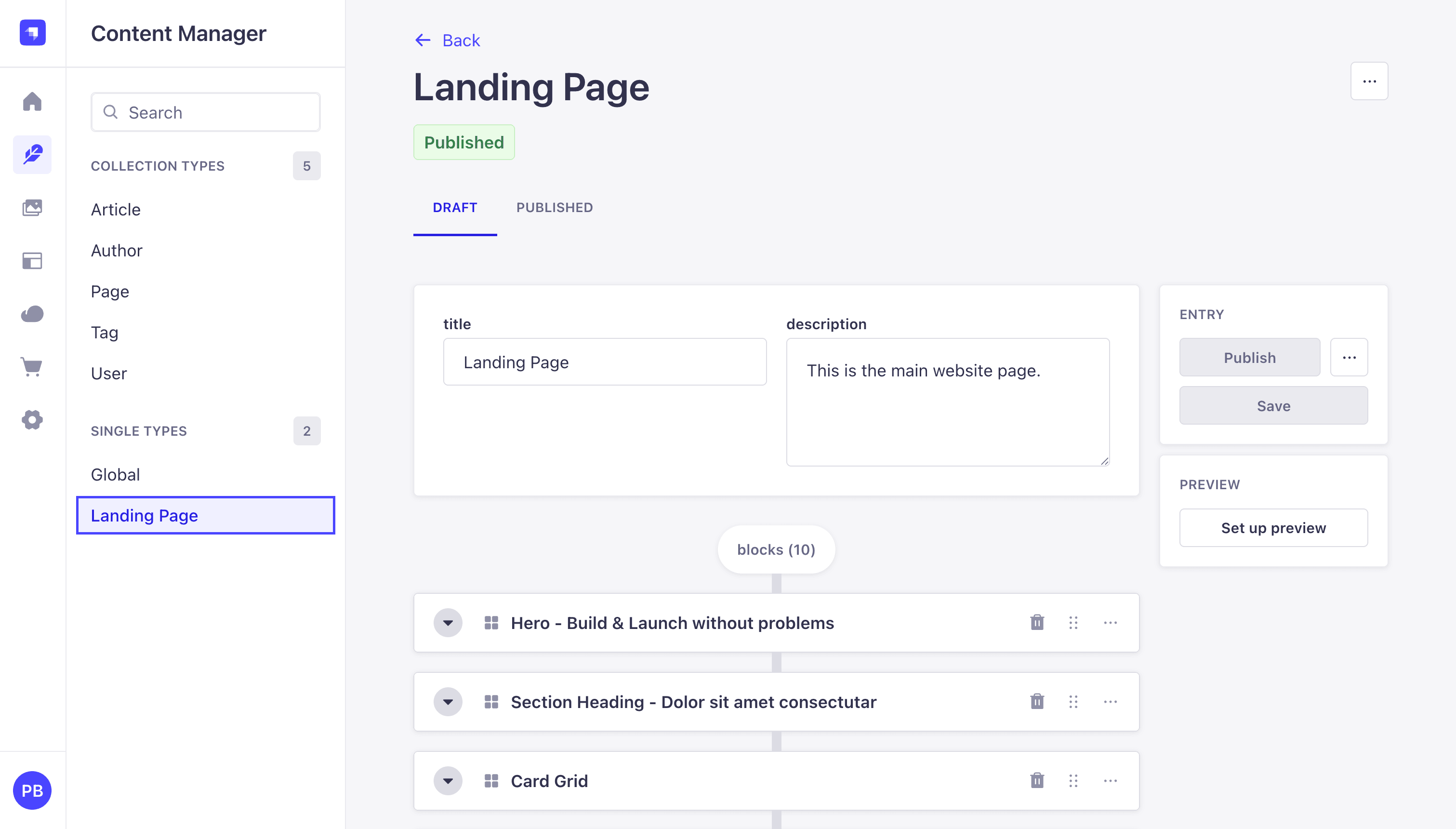Open more options for Section Heading block

click(1110, 701)
